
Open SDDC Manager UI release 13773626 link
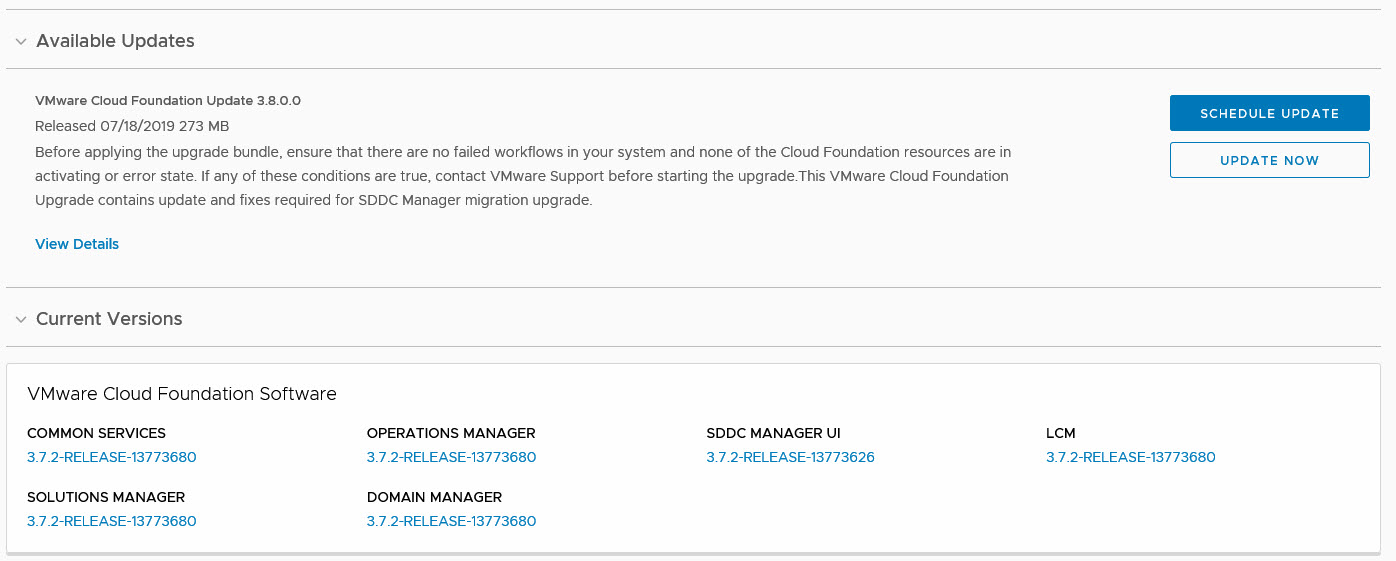[x=790, y=458]
